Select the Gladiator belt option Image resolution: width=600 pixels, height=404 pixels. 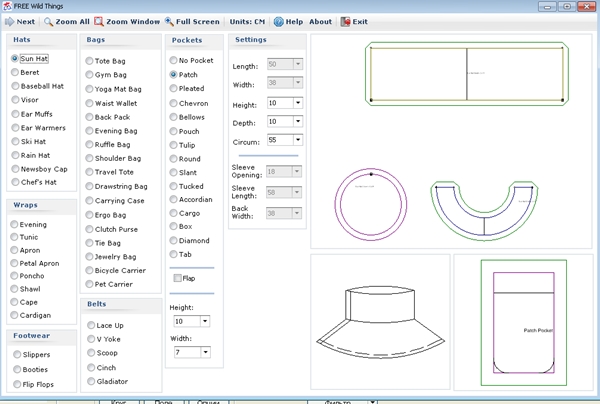tap(89, 381)
